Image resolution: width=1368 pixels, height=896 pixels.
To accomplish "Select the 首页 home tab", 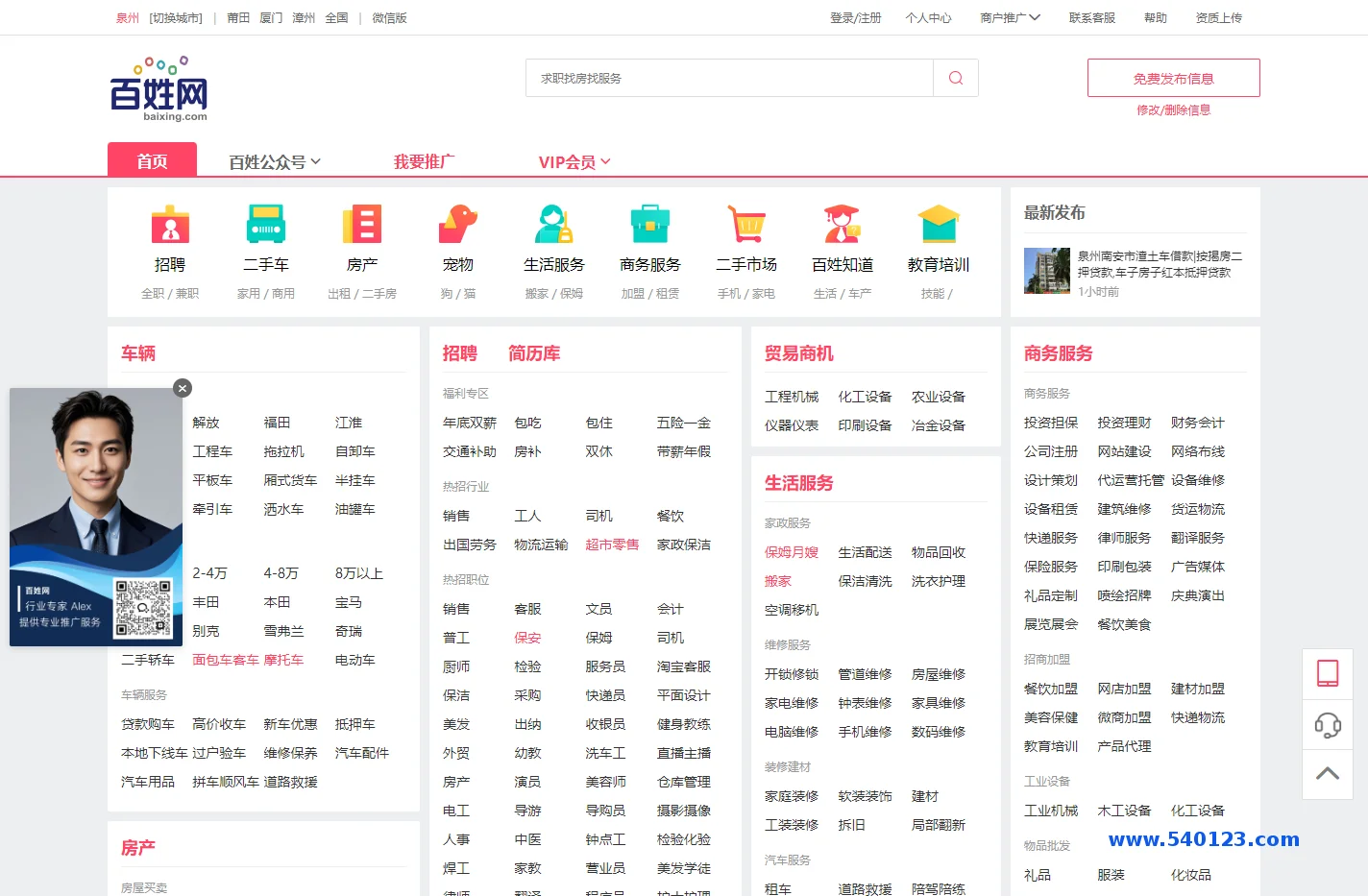I will pyautogui.click(x=152, y=159).
